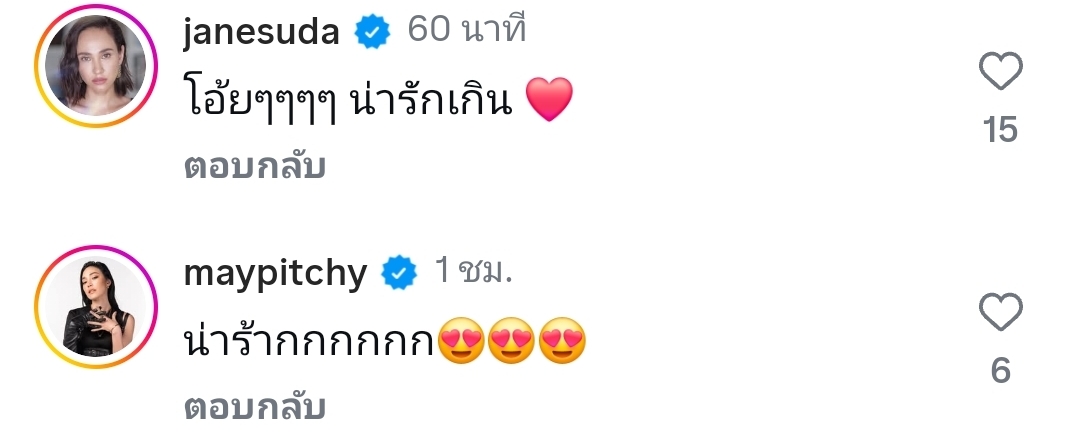Click the first heart-eyes emoji in maypitchy's comment
Image resolution: width=1077 pixels, height=444 pixels.
[459, 343]
